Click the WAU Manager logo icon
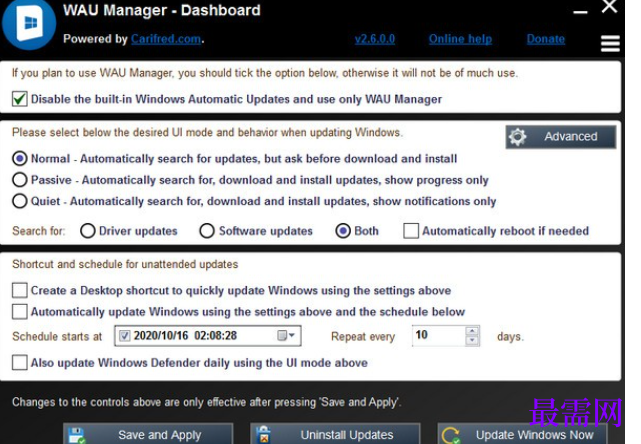Image resolution: width=641 pixels, height=444 pixels. pyautogui.click(x=29, y=24)
